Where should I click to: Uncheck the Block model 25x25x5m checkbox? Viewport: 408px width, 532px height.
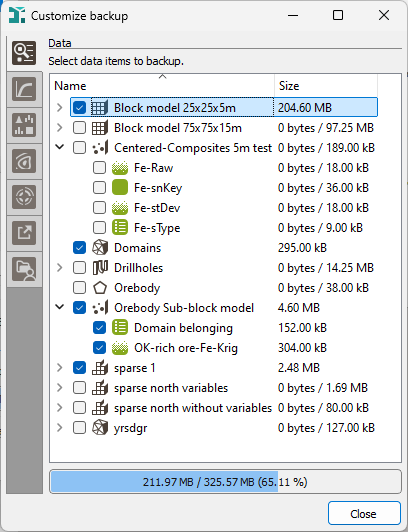[79, 108]
